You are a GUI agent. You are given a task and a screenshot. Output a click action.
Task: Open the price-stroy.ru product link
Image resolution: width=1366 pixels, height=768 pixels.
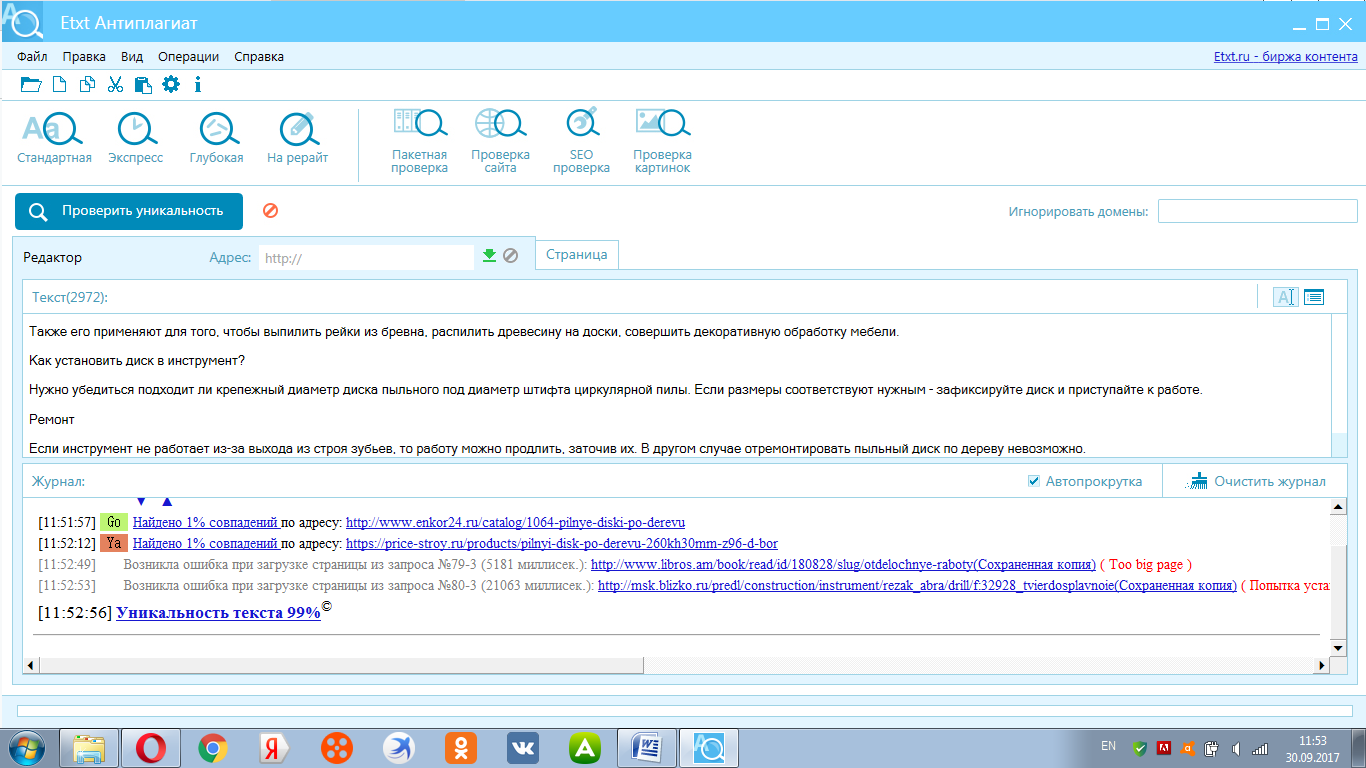tap(562, 544)
